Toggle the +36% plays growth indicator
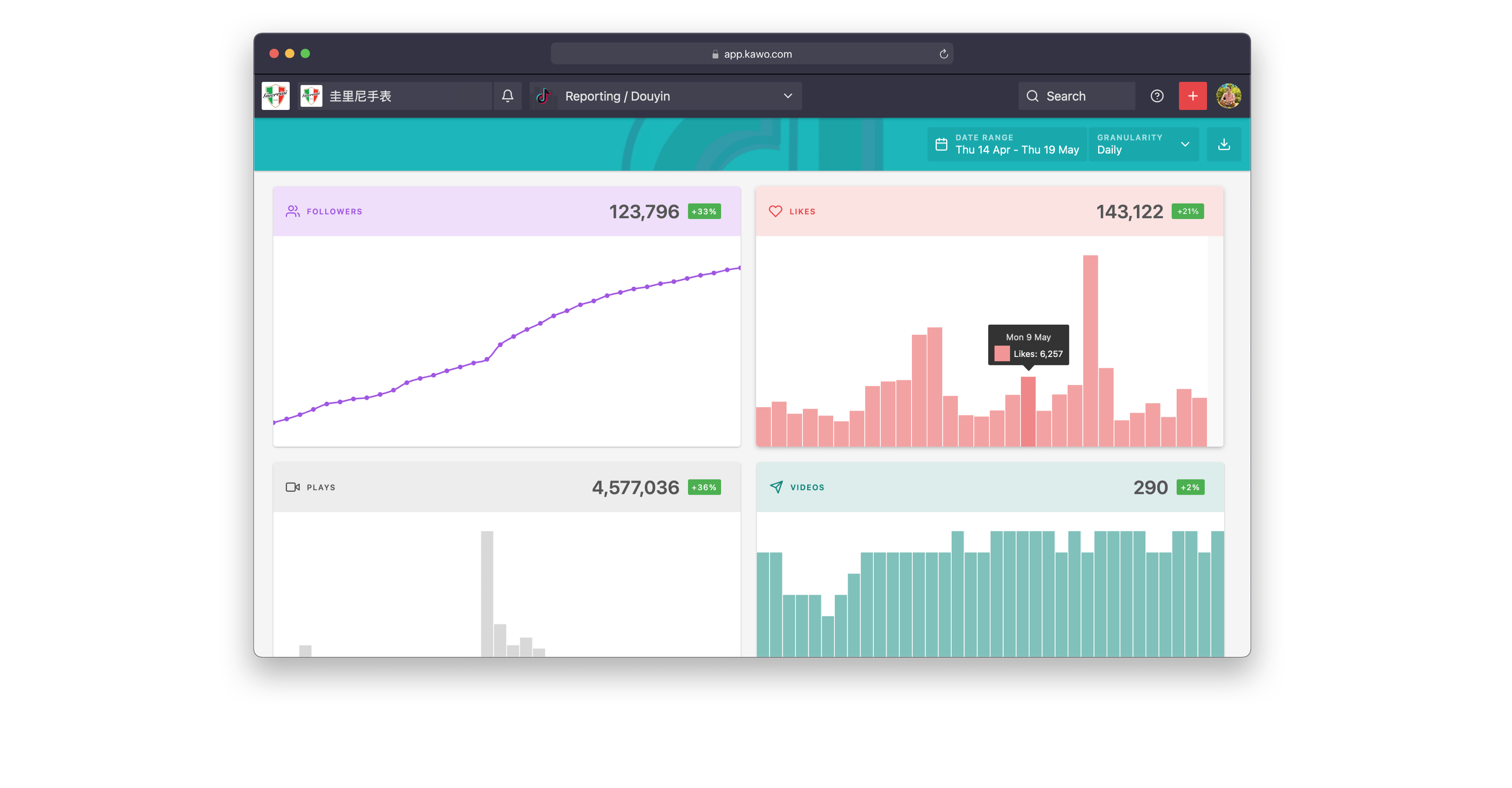The height and width of the screenshot is (788, 1512). tap(707, 487)
